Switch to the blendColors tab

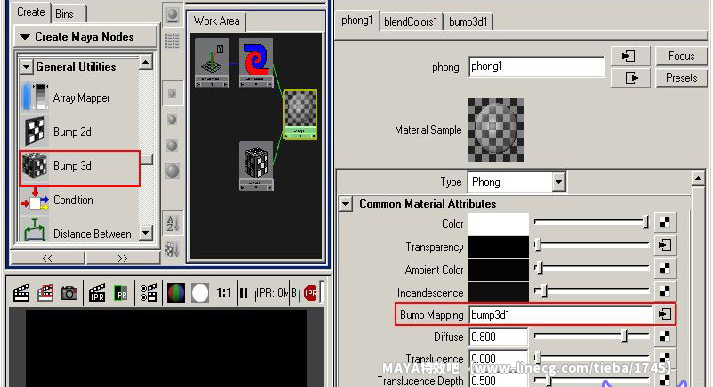410,22
